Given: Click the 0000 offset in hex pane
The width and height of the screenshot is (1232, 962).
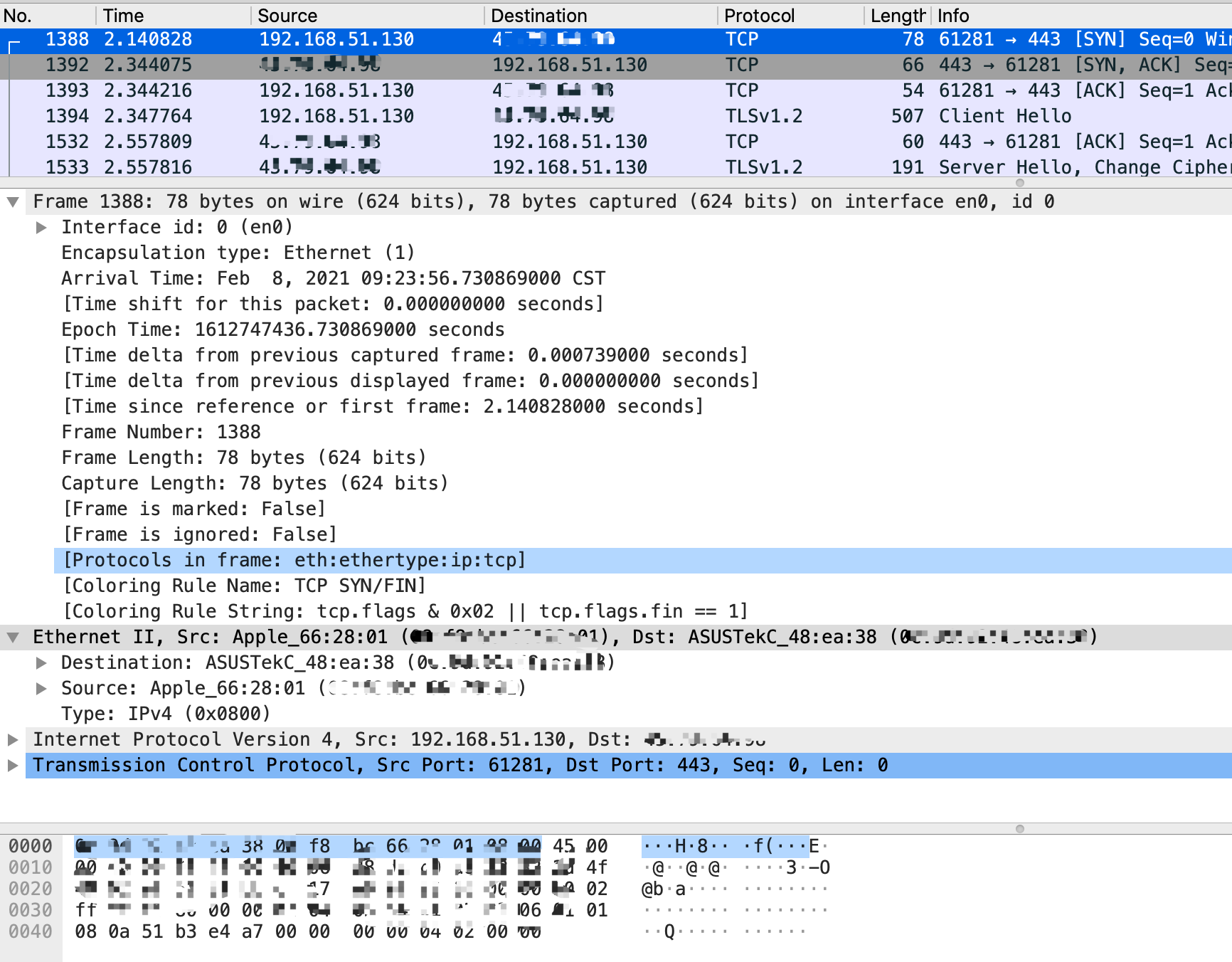Looking at the screenshot, I should pos(31,847).
